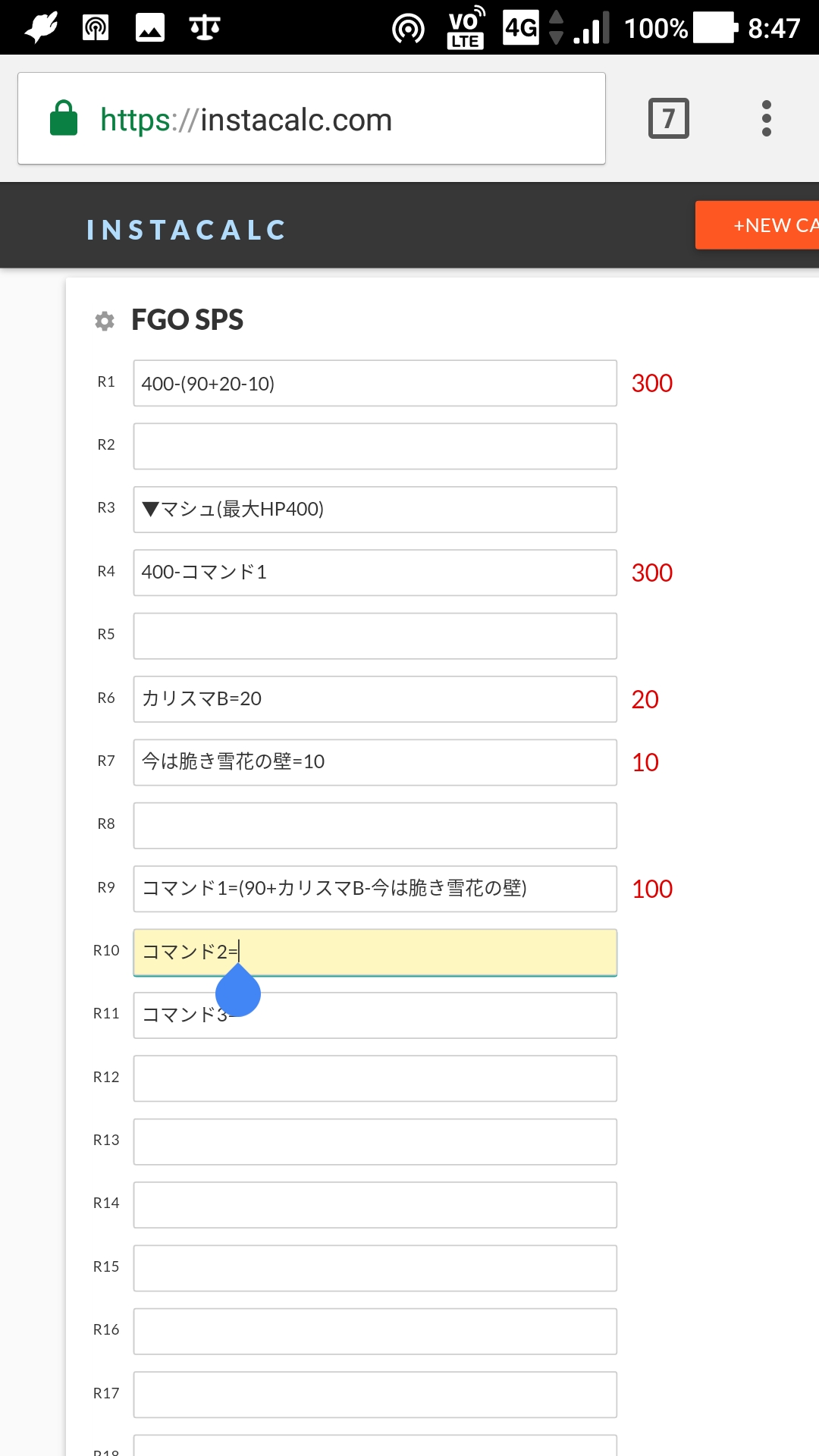The width and height of the screenshot is (819, 1456).
Task: Tap the hotspot icon in status bar
Action: pyautogui.click(x=408, y=29)
